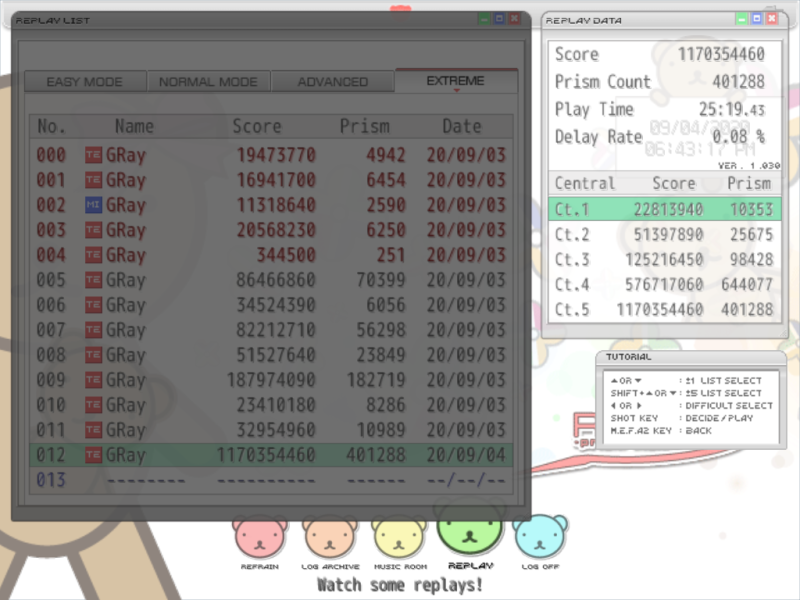Select replay 011 with score 32954960
The image size is (800, 600).
pos(271,430)
